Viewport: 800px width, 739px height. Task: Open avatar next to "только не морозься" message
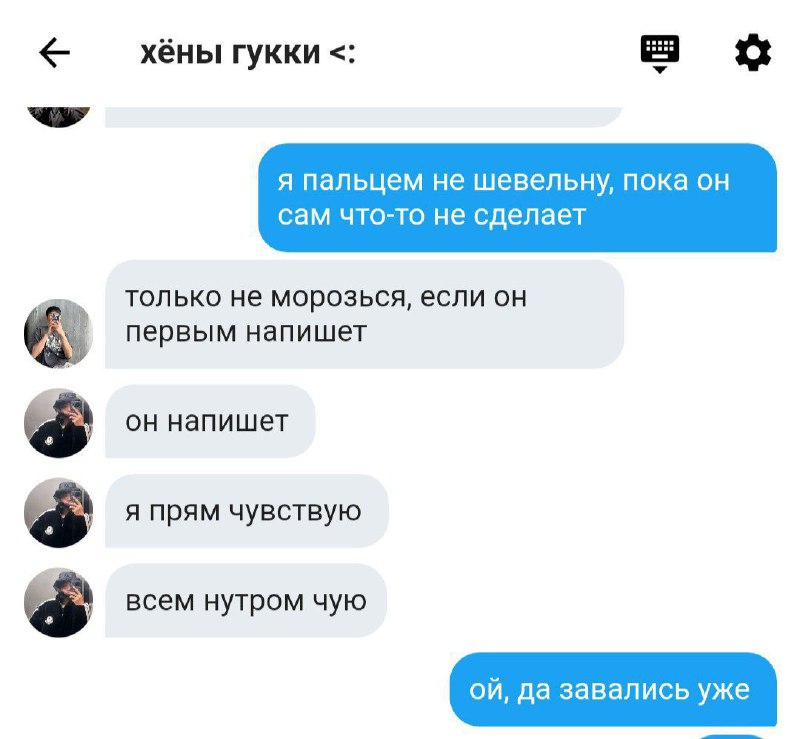tap(58, 333)
